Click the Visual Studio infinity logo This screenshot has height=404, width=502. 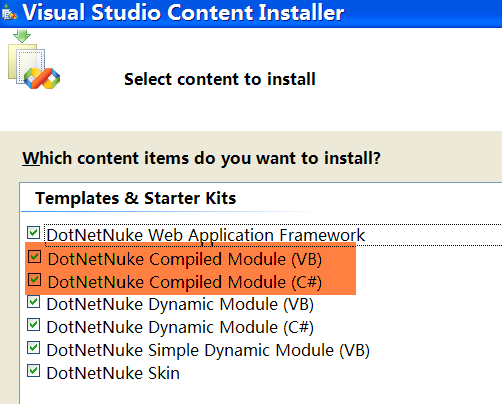coord(42,78)
